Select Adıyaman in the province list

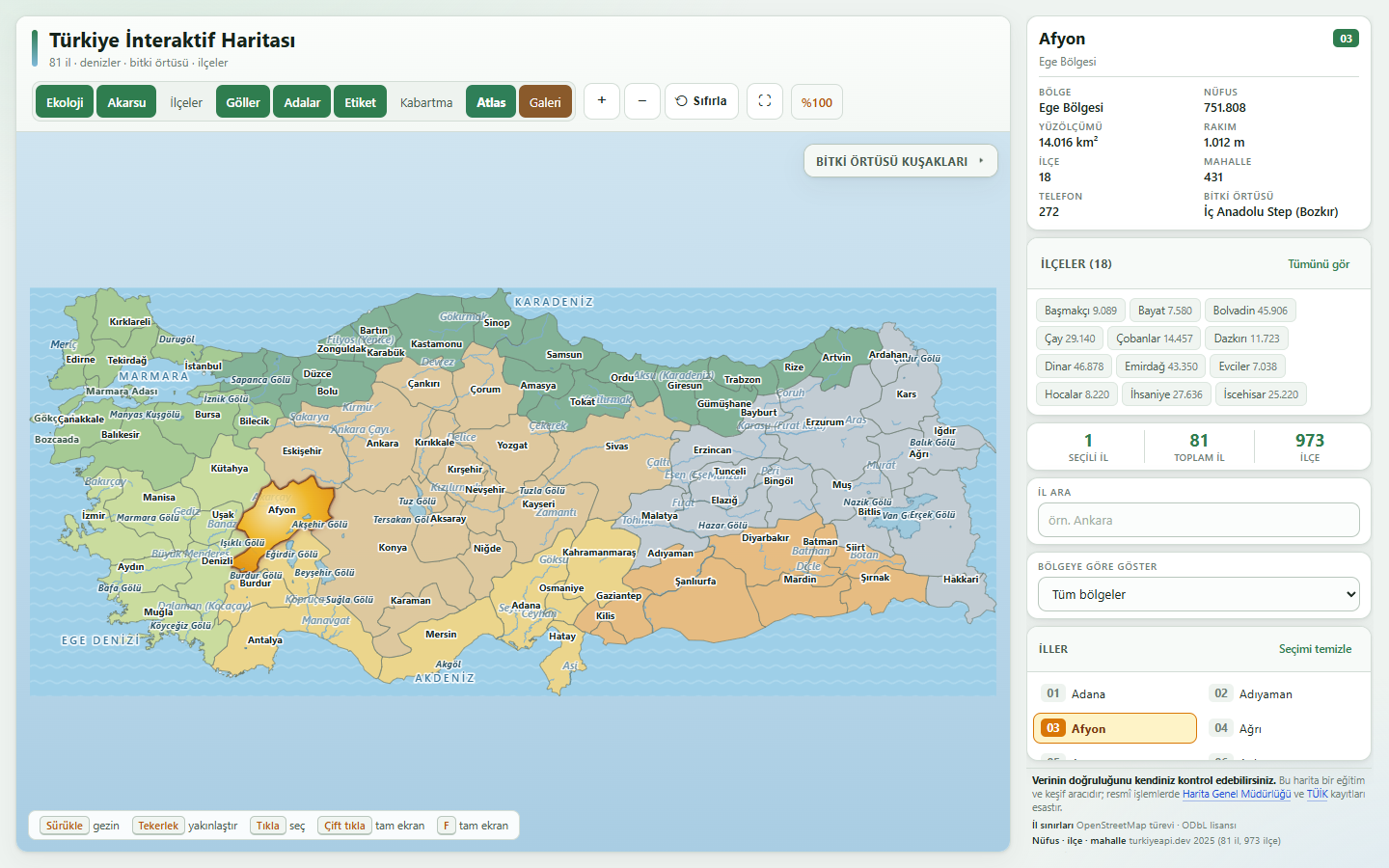pos(1284,694)
